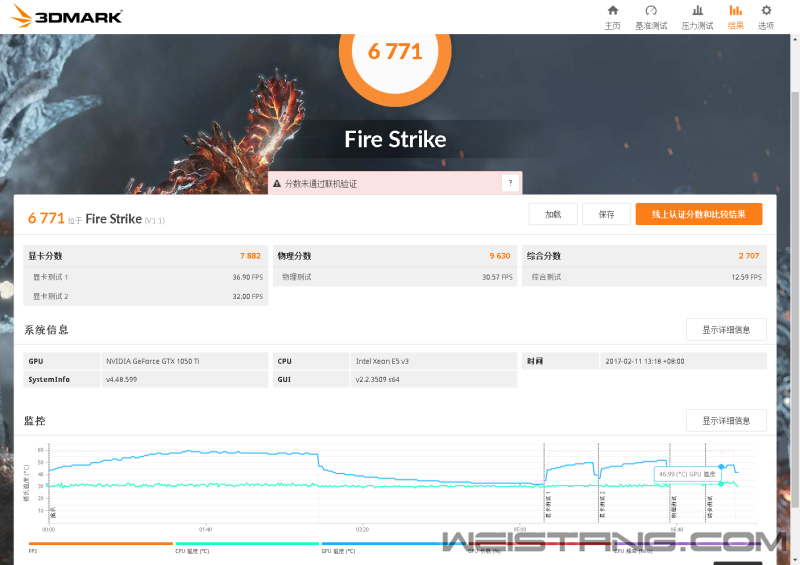Click the 保存 (Save) button
800x565 pixels.
click(x=606, y=214)
